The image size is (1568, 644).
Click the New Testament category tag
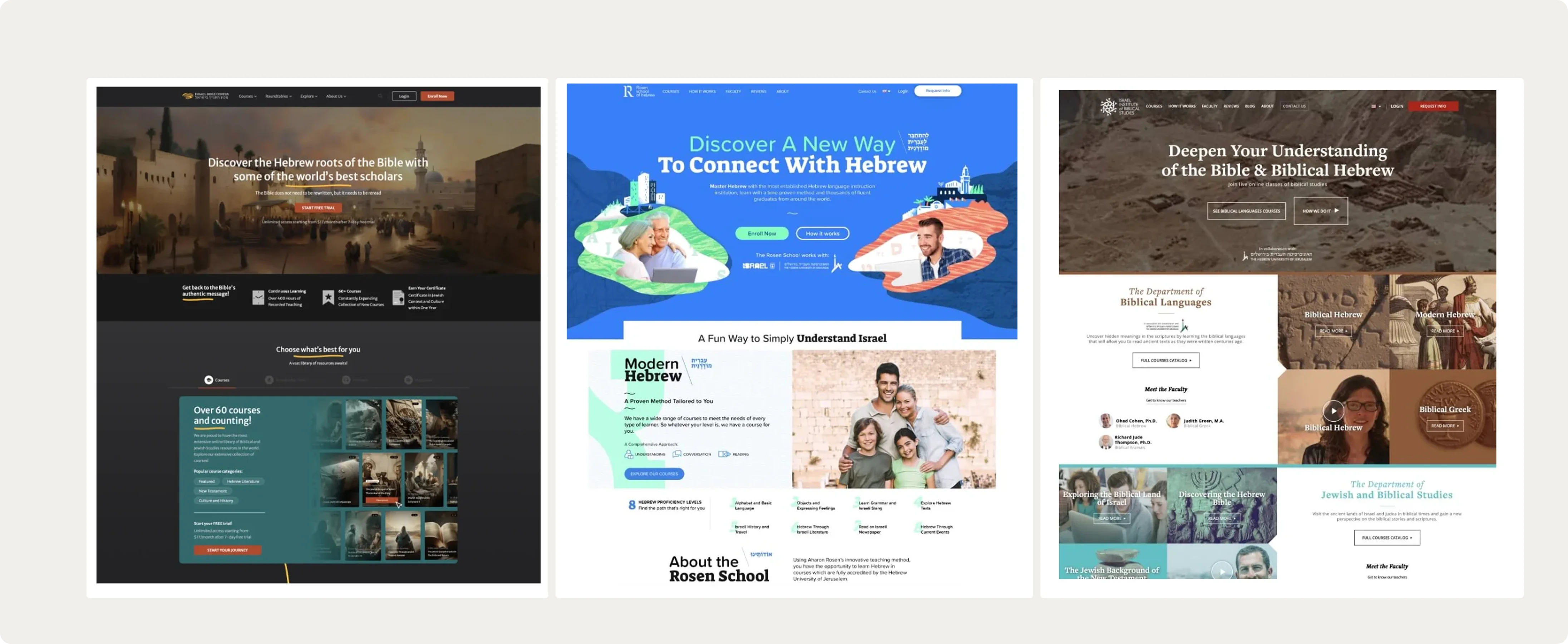pos(212,491)
